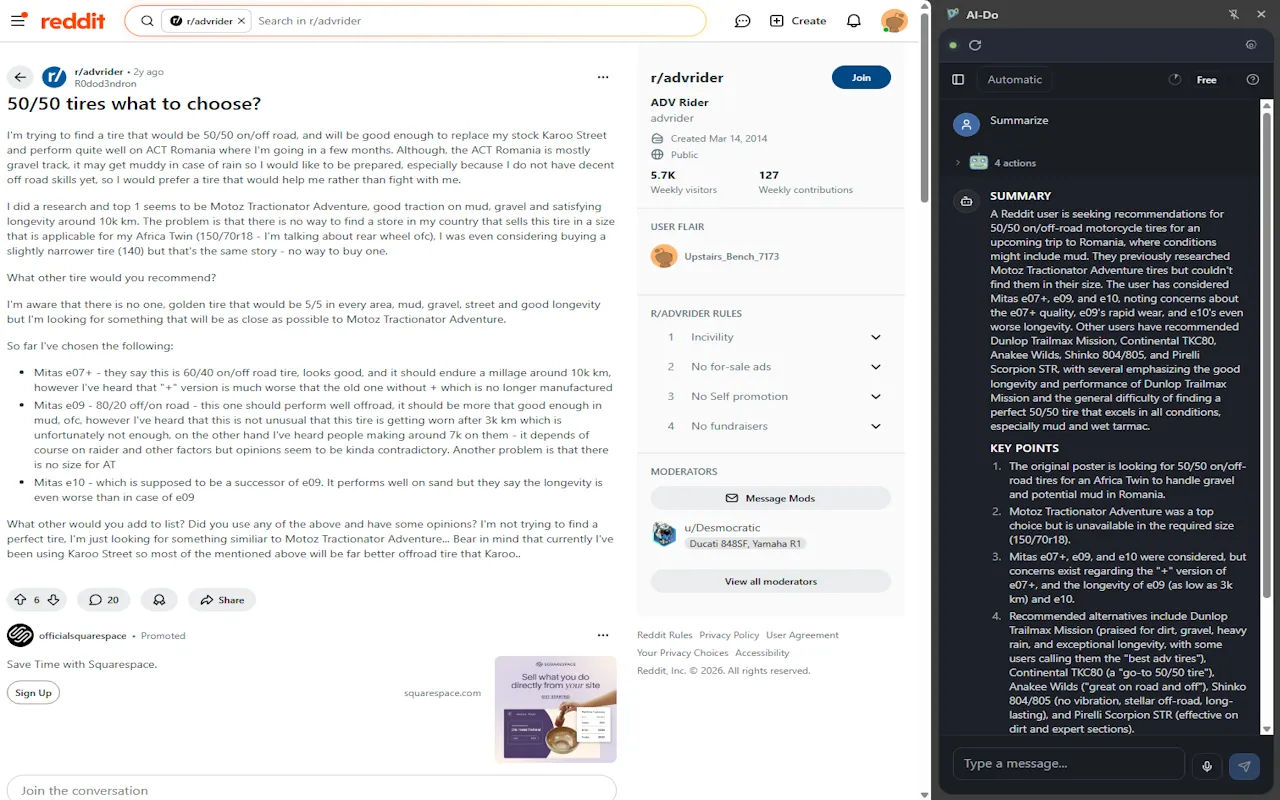Open Reddit chat bubble icon

(742, 20)
